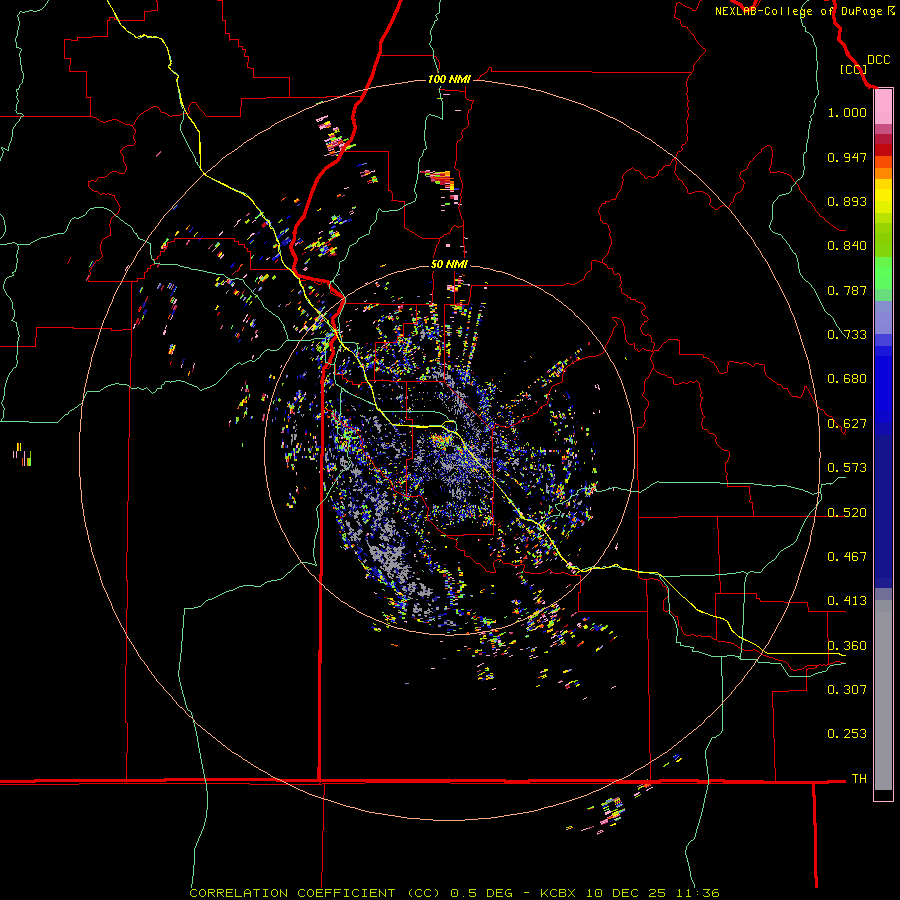Select the 0.413 legend value
This screenshot has width=900, height=900.
pyautogui.click(x=847, y=601)
